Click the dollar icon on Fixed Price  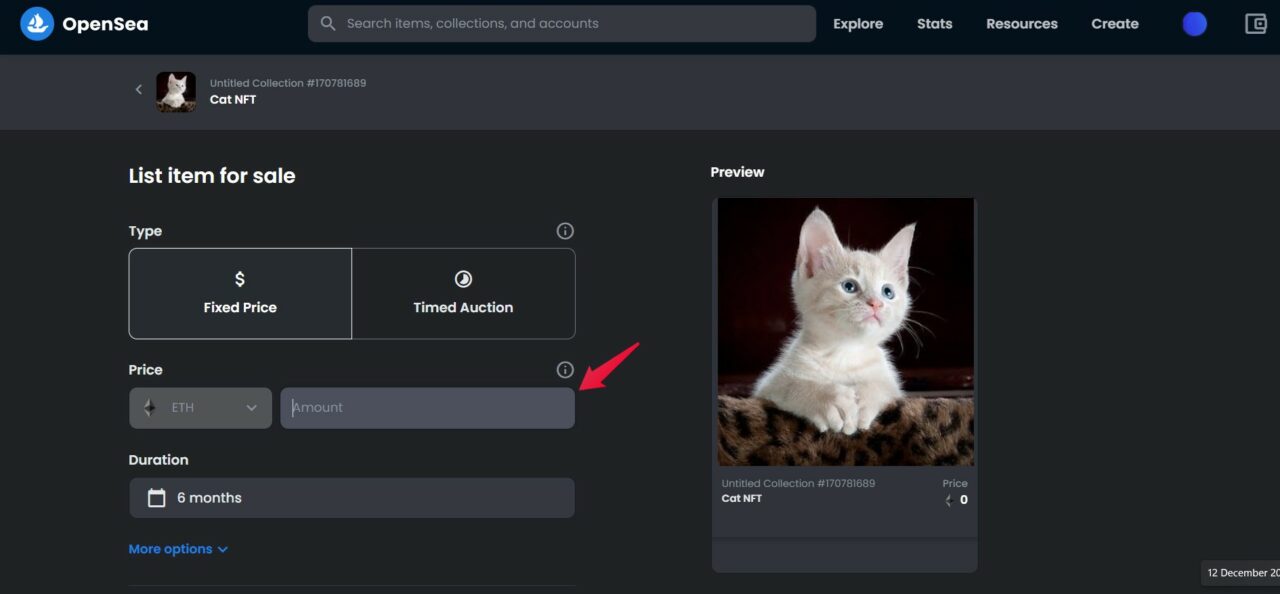240,280
